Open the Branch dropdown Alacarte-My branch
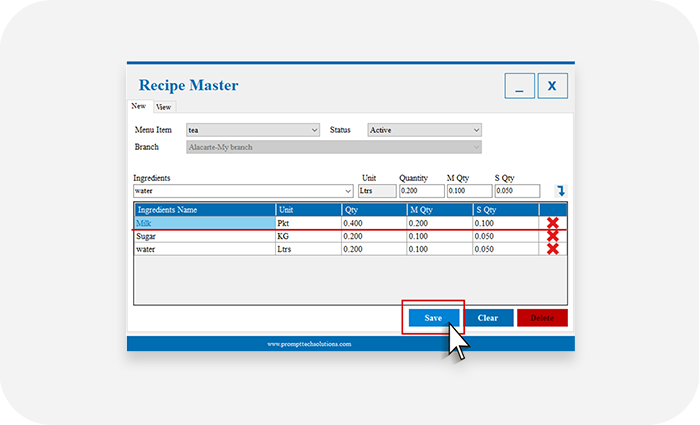This screenshot has width=700, height=425. point(334,147)
